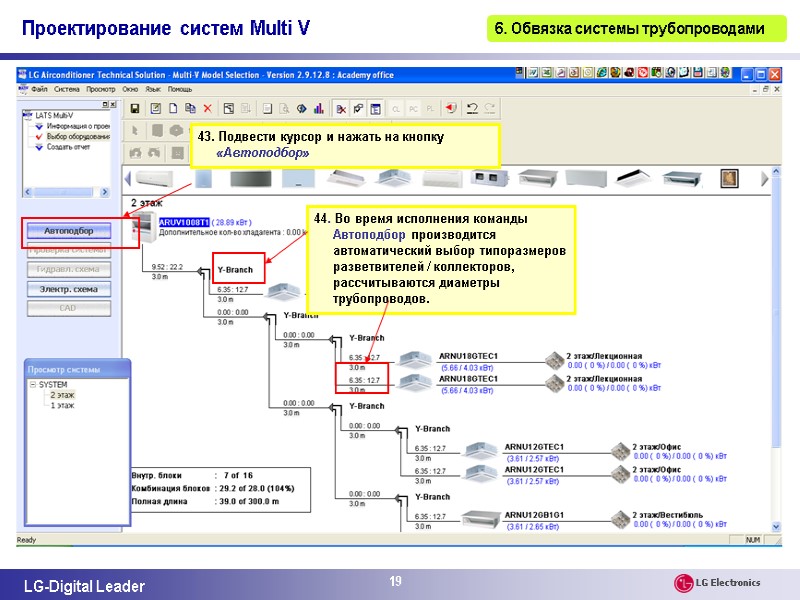Click the room icon beside the first 2 этаж/Офис
The image size is (800, 600).
[620, 452]
